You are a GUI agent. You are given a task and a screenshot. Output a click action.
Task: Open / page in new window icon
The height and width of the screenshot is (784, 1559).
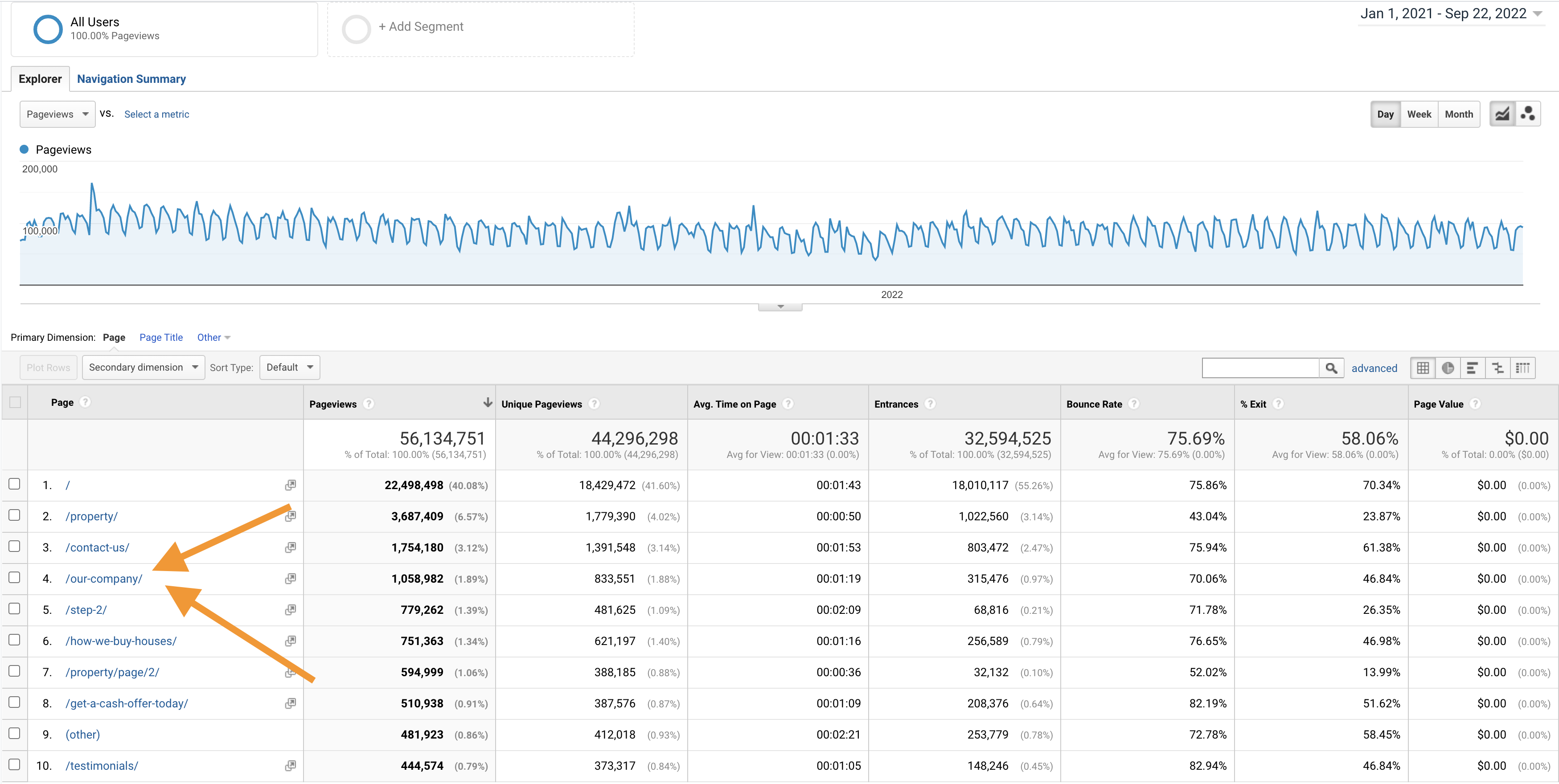(x=291, y=485)
